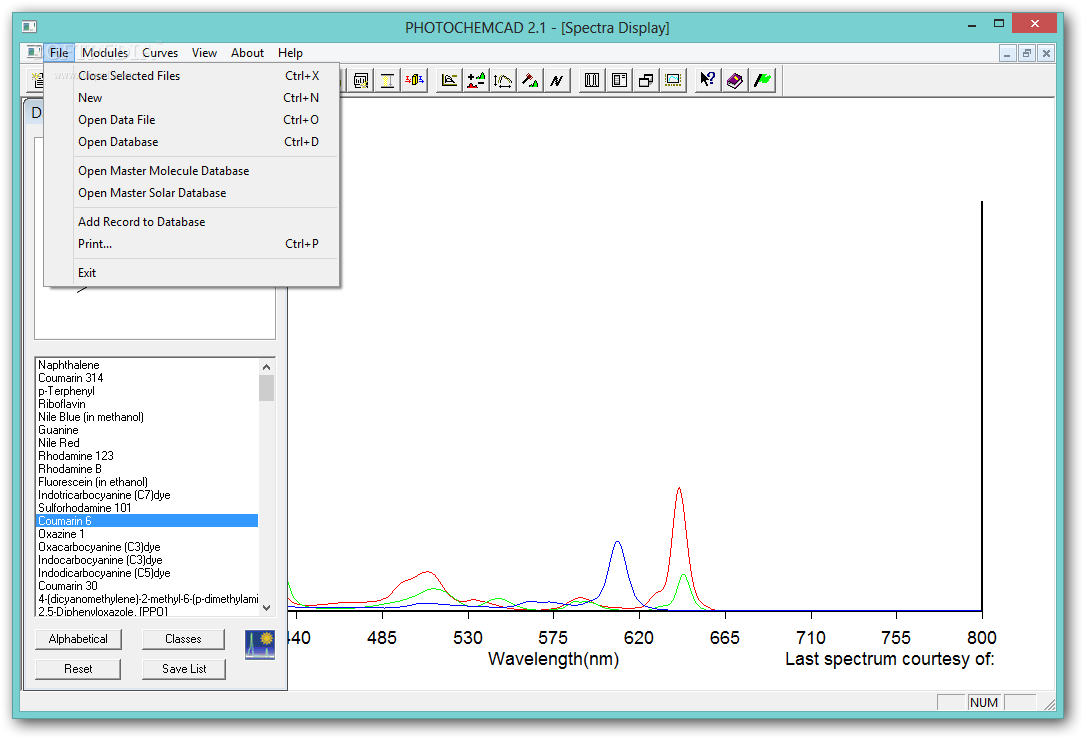Click the Save List button

coord(184,669)
